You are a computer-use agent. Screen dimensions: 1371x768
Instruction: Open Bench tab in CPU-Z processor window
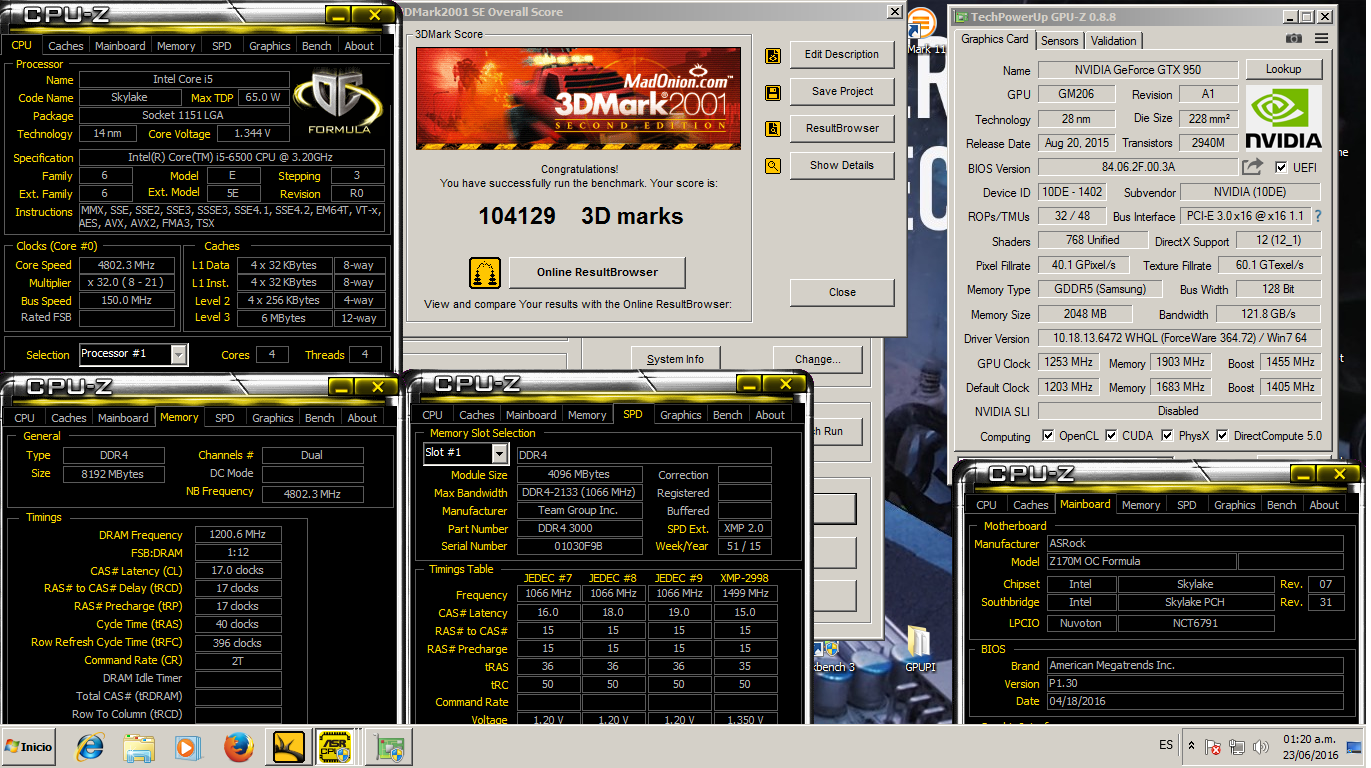pos(317,46)
